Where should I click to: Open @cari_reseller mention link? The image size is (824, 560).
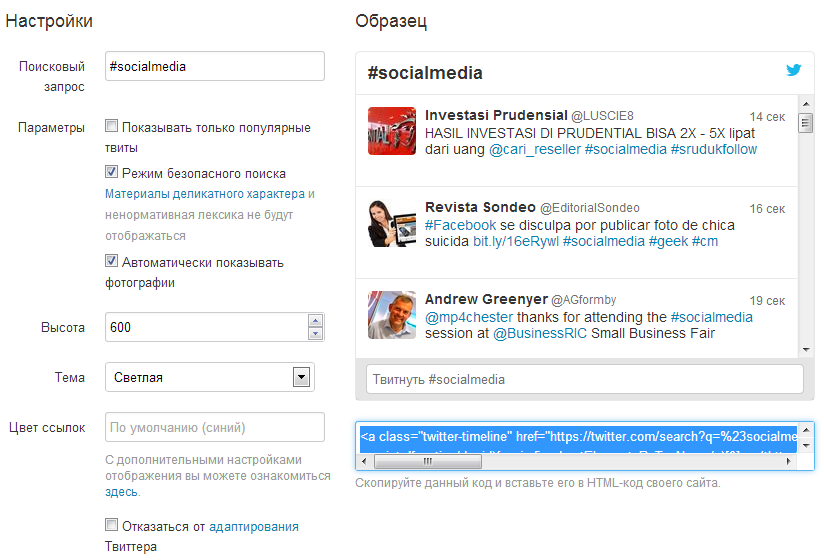[534, 149]
